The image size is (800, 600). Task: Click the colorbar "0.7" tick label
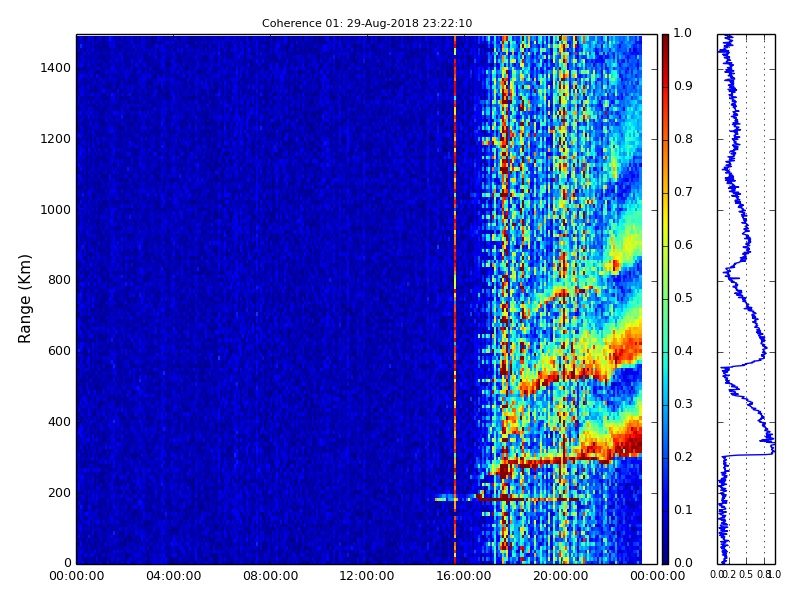[683, 192]
